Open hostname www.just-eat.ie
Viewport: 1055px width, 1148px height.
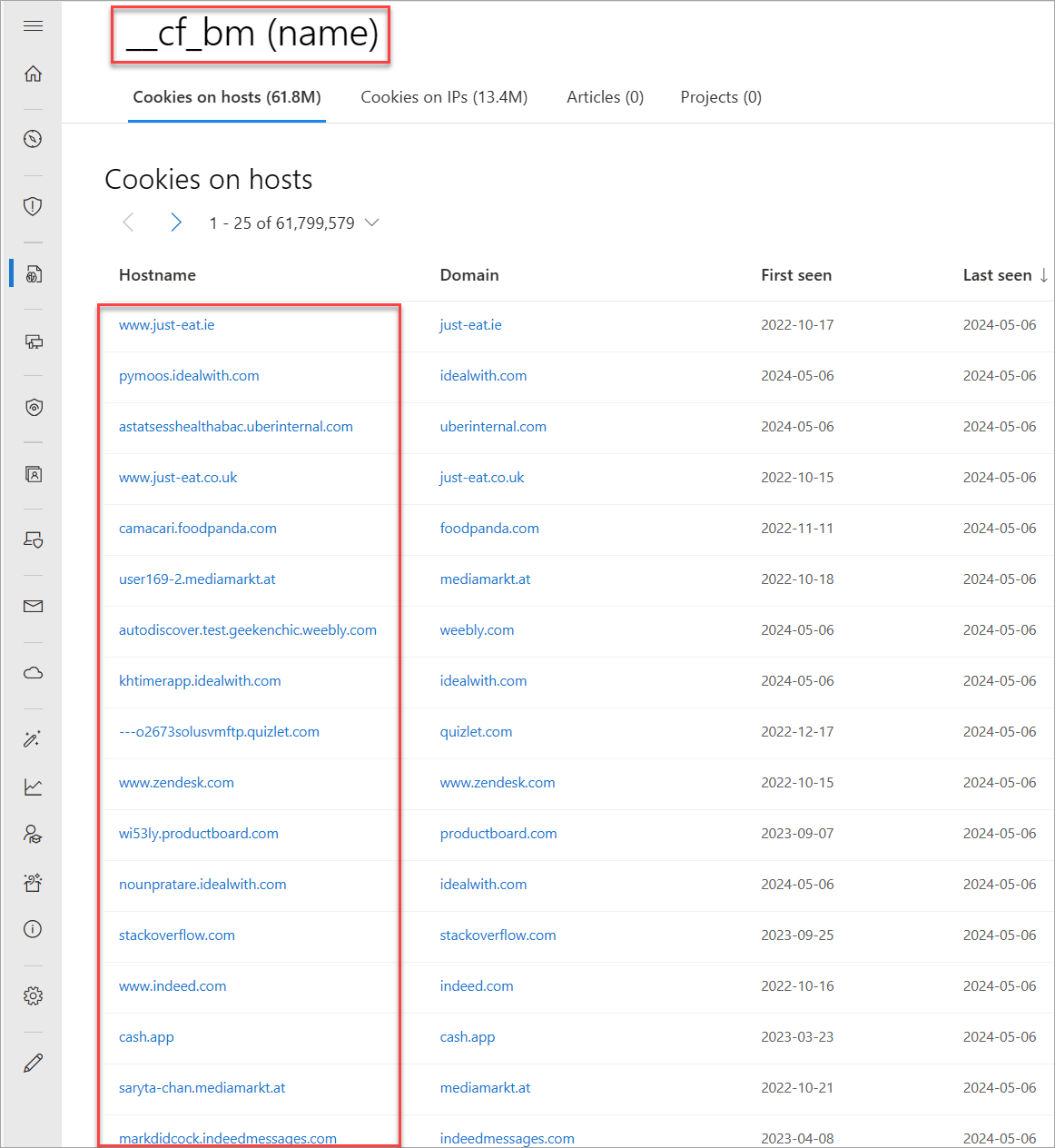pyautogui.click(x=167, y=325)
